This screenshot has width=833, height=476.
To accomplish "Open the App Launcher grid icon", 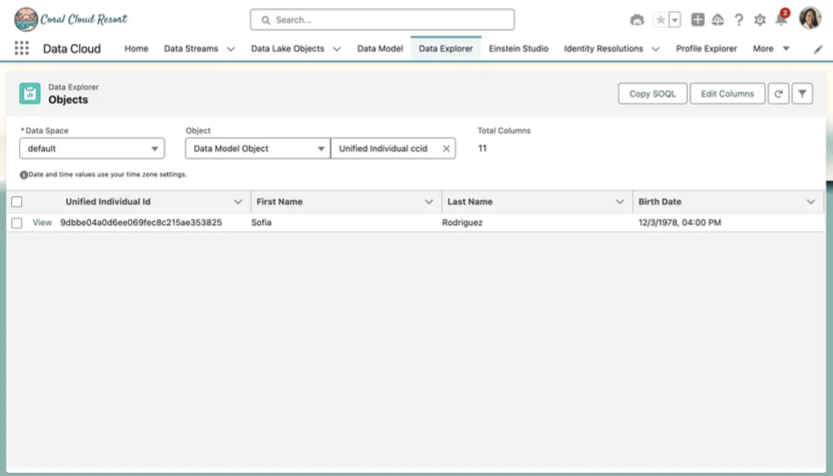I will pos(21,48).
